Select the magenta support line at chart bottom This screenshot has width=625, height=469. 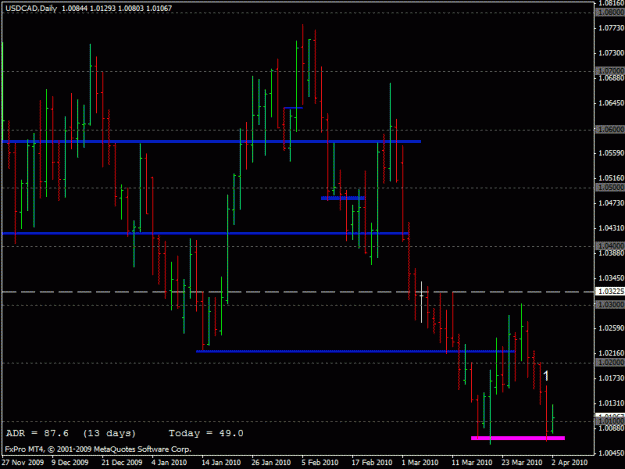coord(518,438)
